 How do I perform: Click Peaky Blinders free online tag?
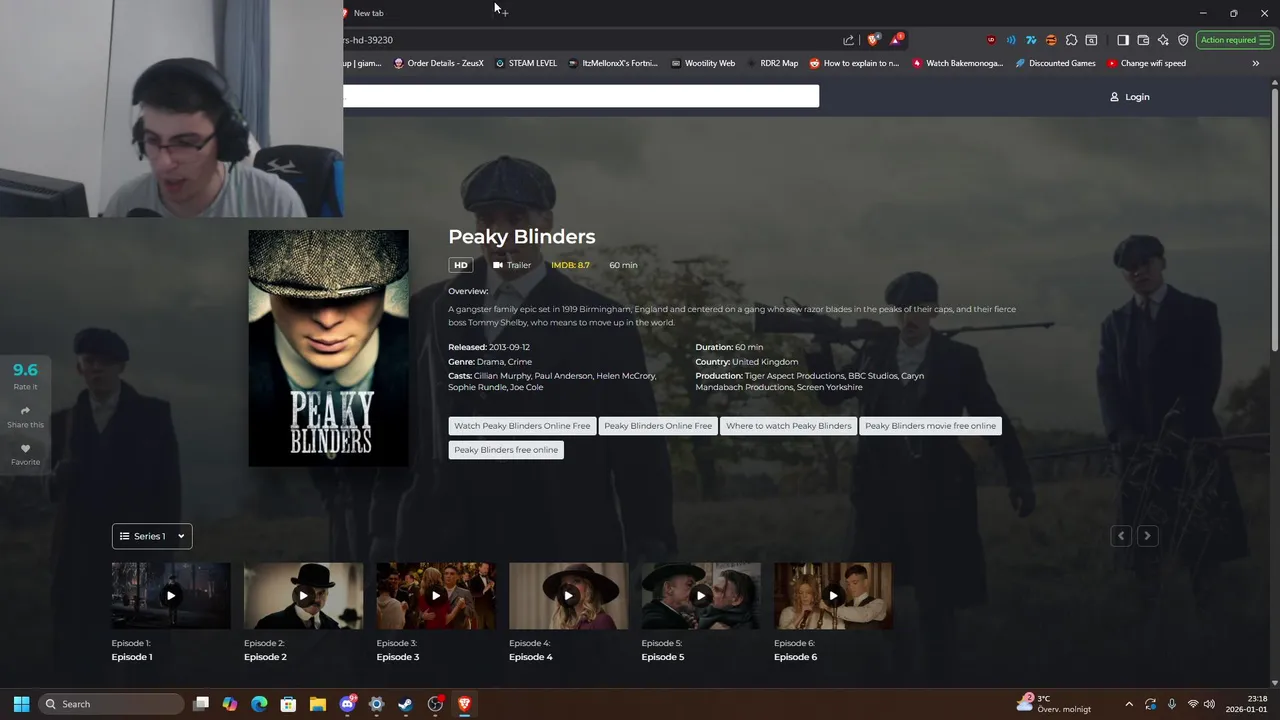[506, 450]
